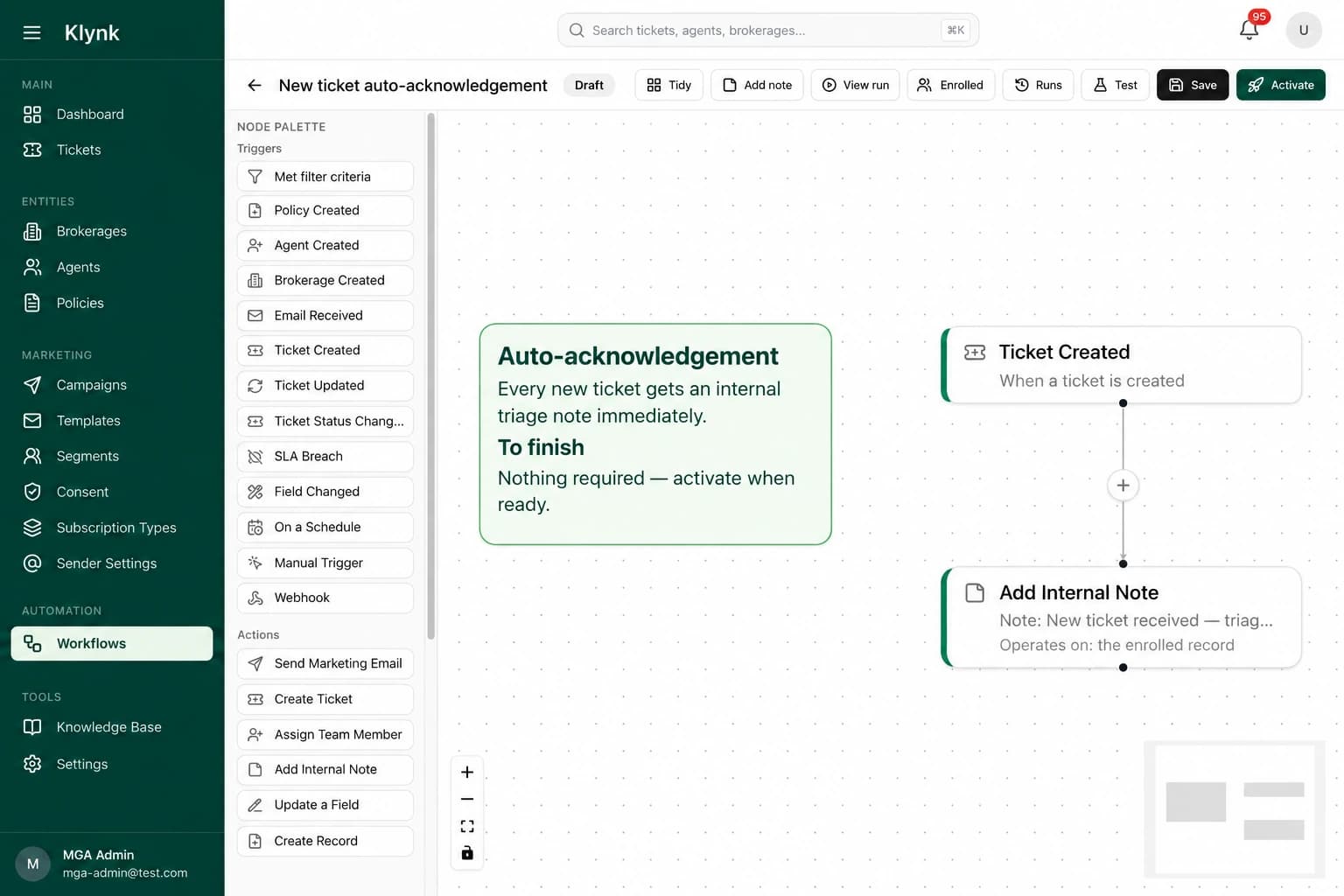The image size is (1344, 896).
Task: Pick the Ticket Created palette trigger
Action: (x=325, y=350)
